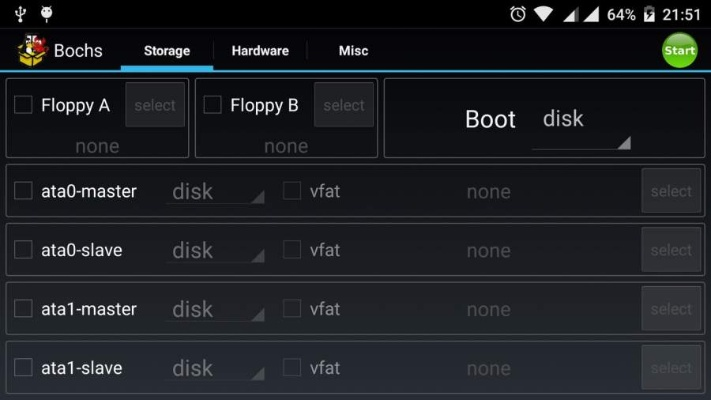Screen dimensions: 711x400
Task: Tap the Wi-Fi signal icon
Action: 543,14
